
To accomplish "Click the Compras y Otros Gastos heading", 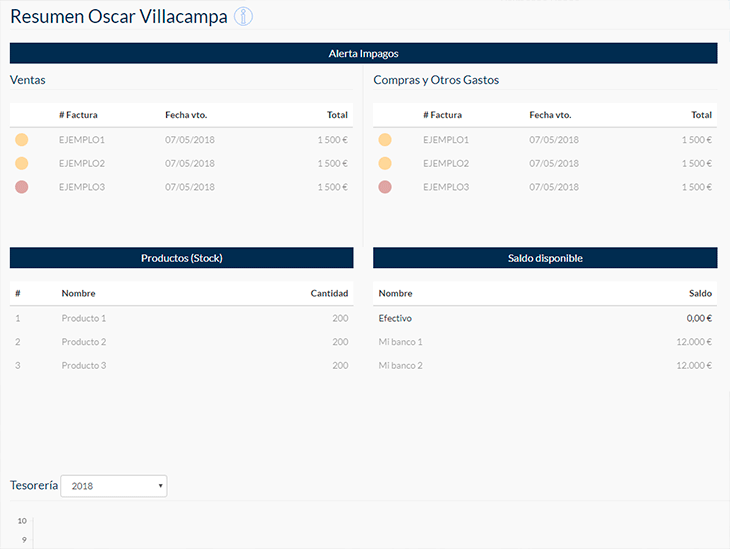I will [436, 80].
